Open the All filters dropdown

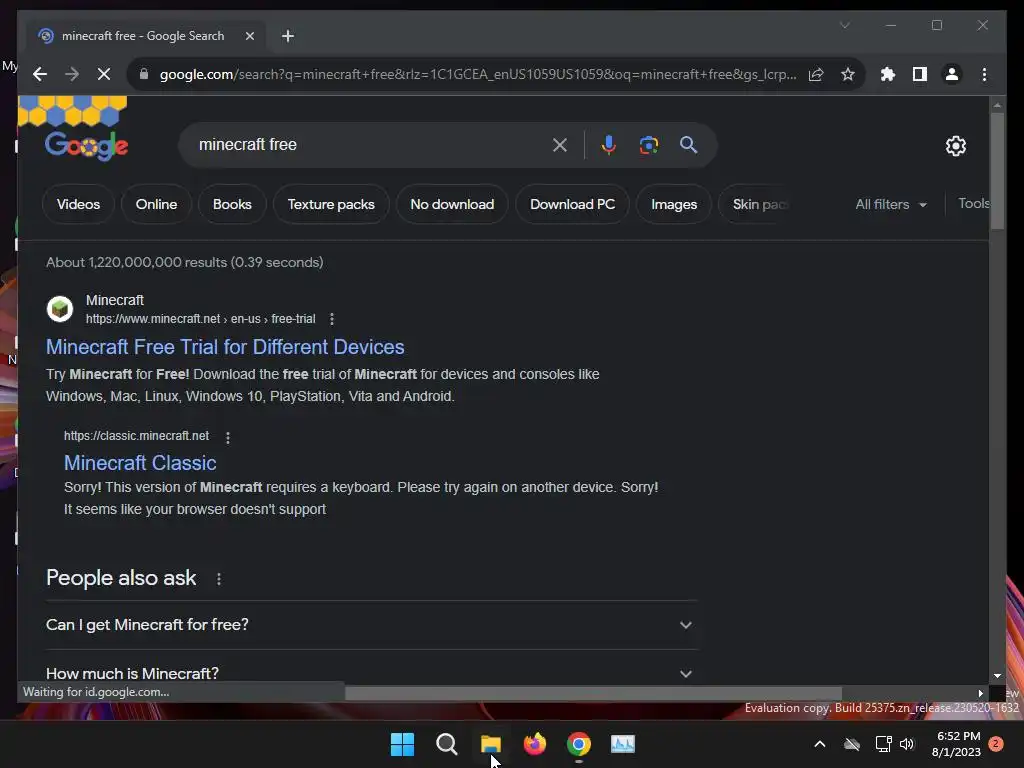[891, 204]
